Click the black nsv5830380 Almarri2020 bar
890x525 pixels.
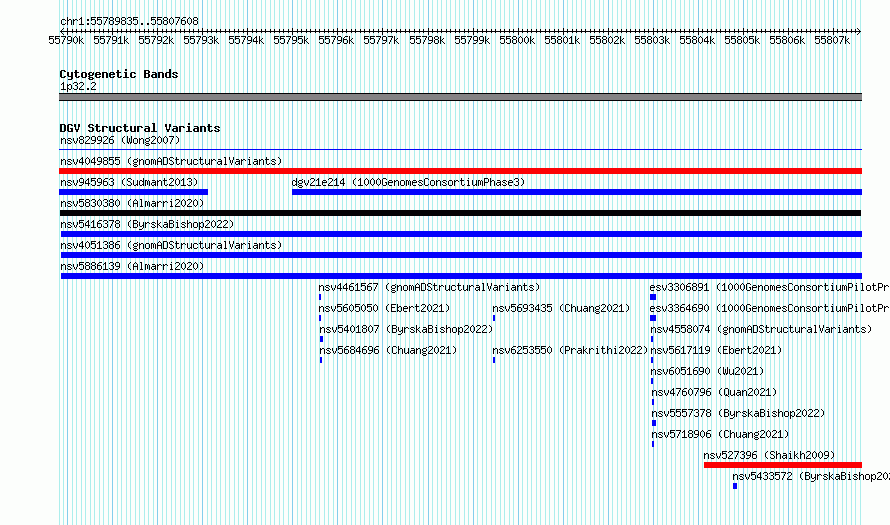coord(460,213)
